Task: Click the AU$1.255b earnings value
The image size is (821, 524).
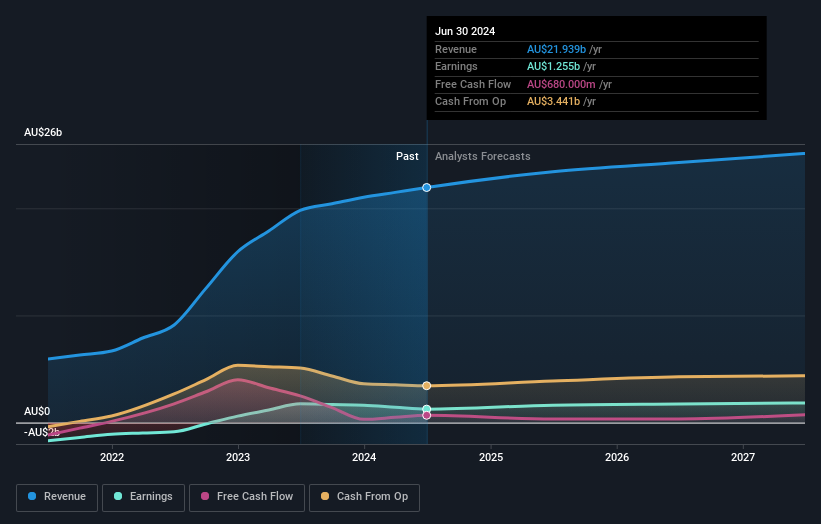Action: 553,66
